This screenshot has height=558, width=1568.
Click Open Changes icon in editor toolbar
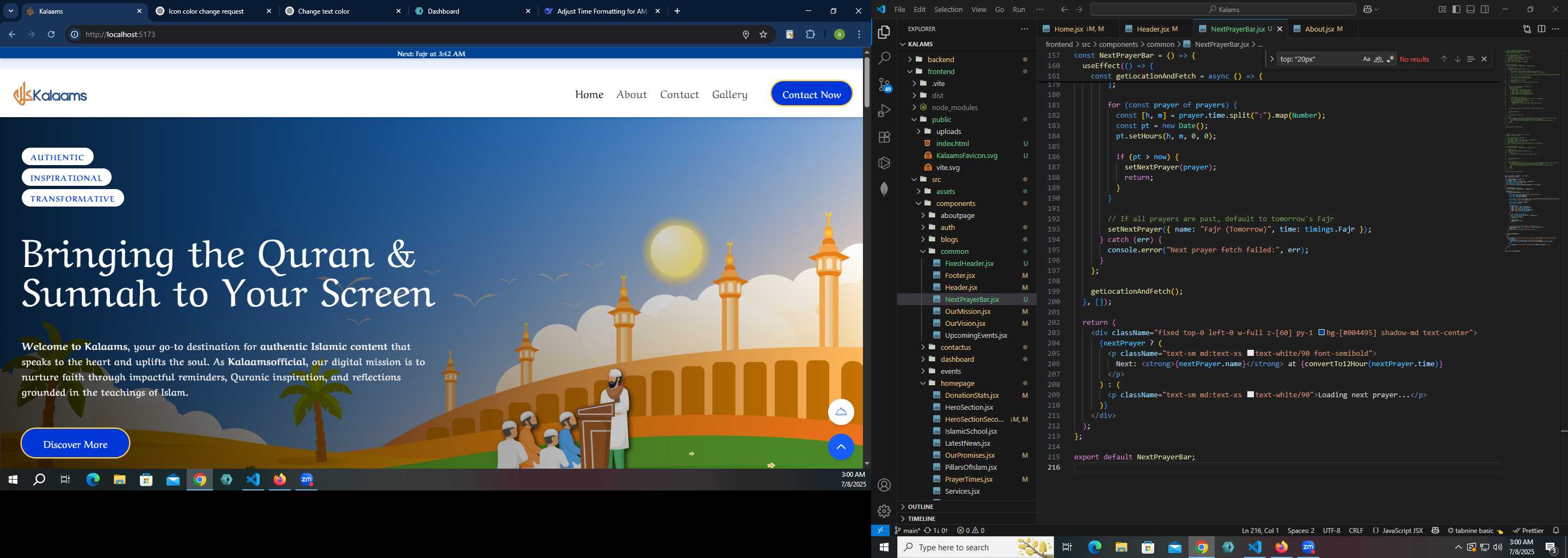(x=1527, y=29)
